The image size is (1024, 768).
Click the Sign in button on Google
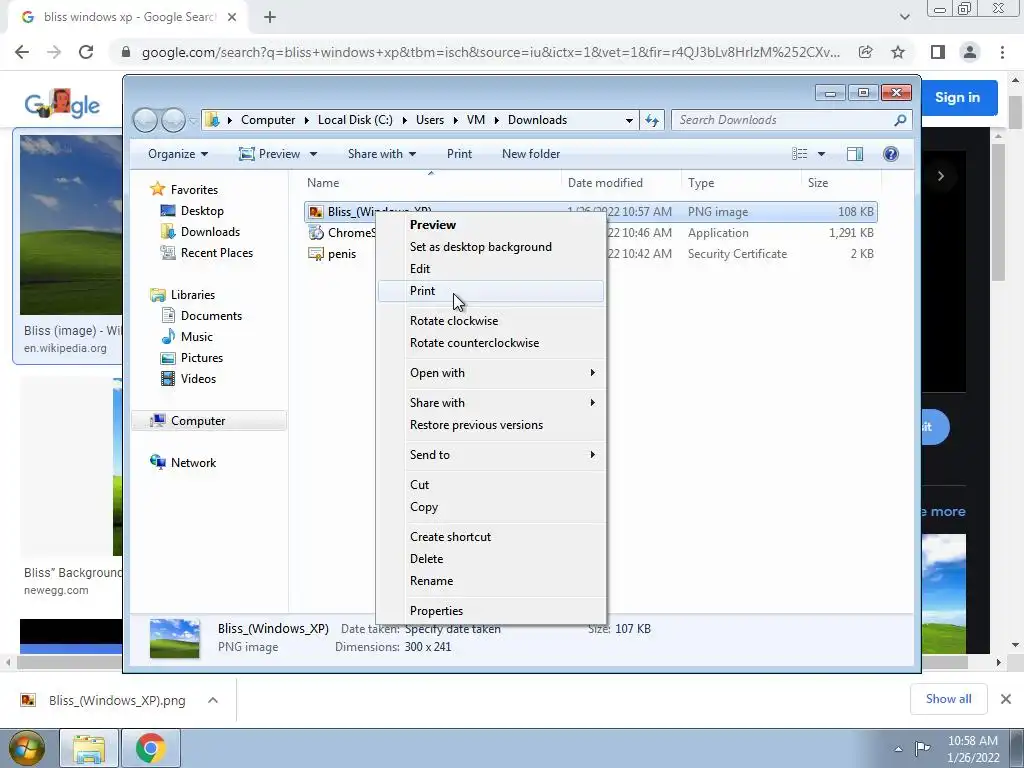957,97
